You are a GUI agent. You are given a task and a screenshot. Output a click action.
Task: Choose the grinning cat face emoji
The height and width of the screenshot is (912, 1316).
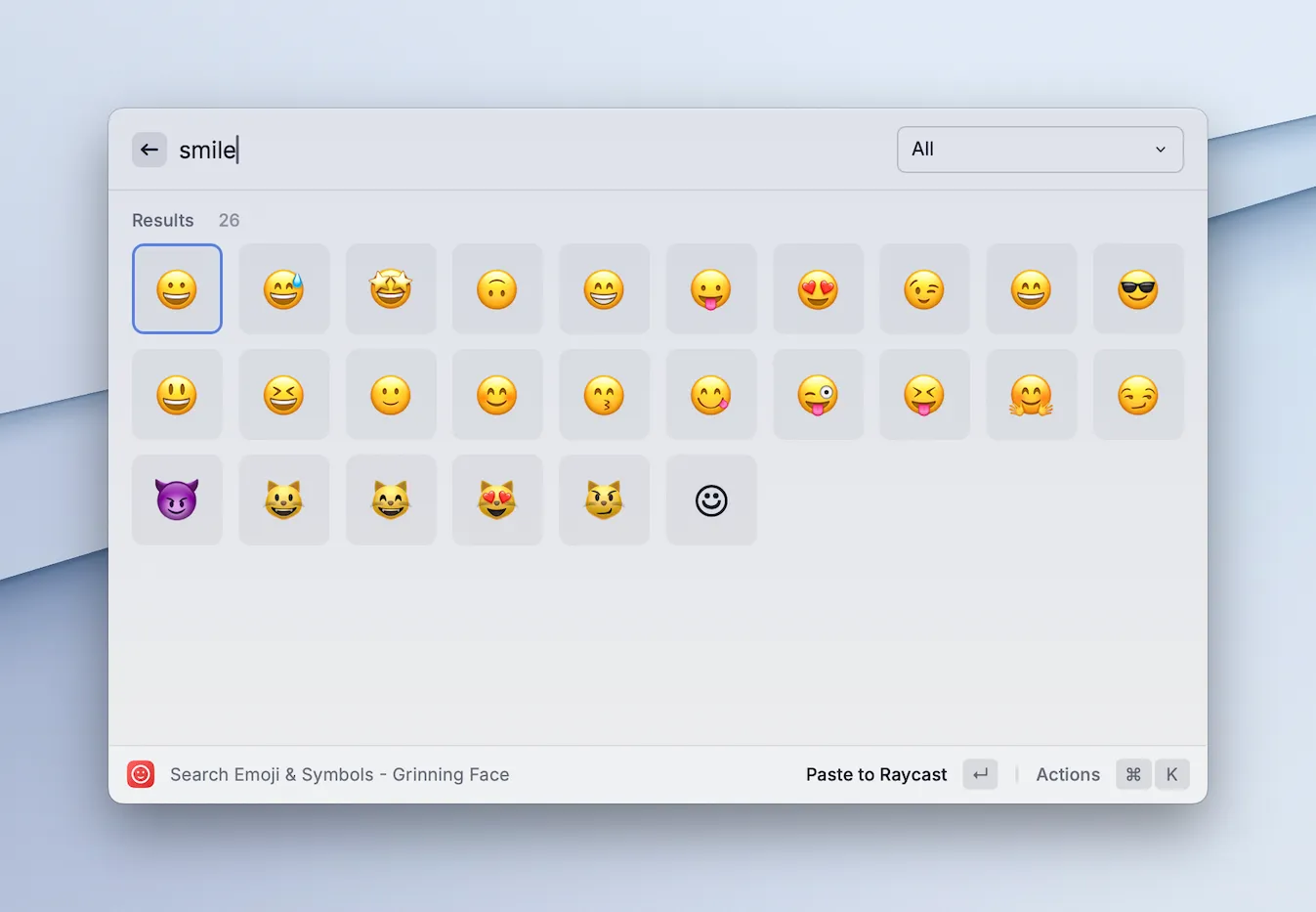(284, 499)
